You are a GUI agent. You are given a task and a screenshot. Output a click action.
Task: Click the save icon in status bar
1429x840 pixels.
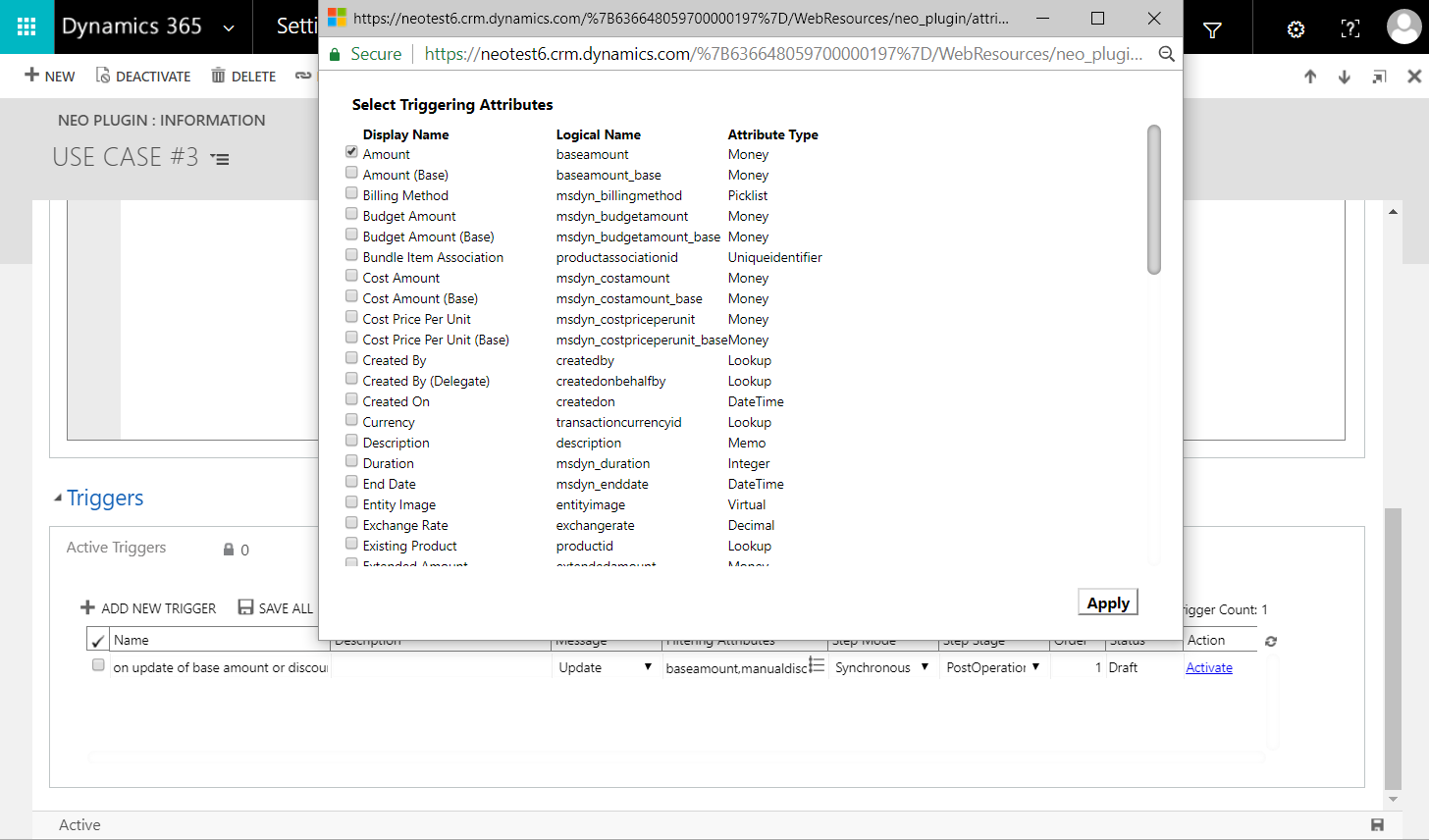1377,825
